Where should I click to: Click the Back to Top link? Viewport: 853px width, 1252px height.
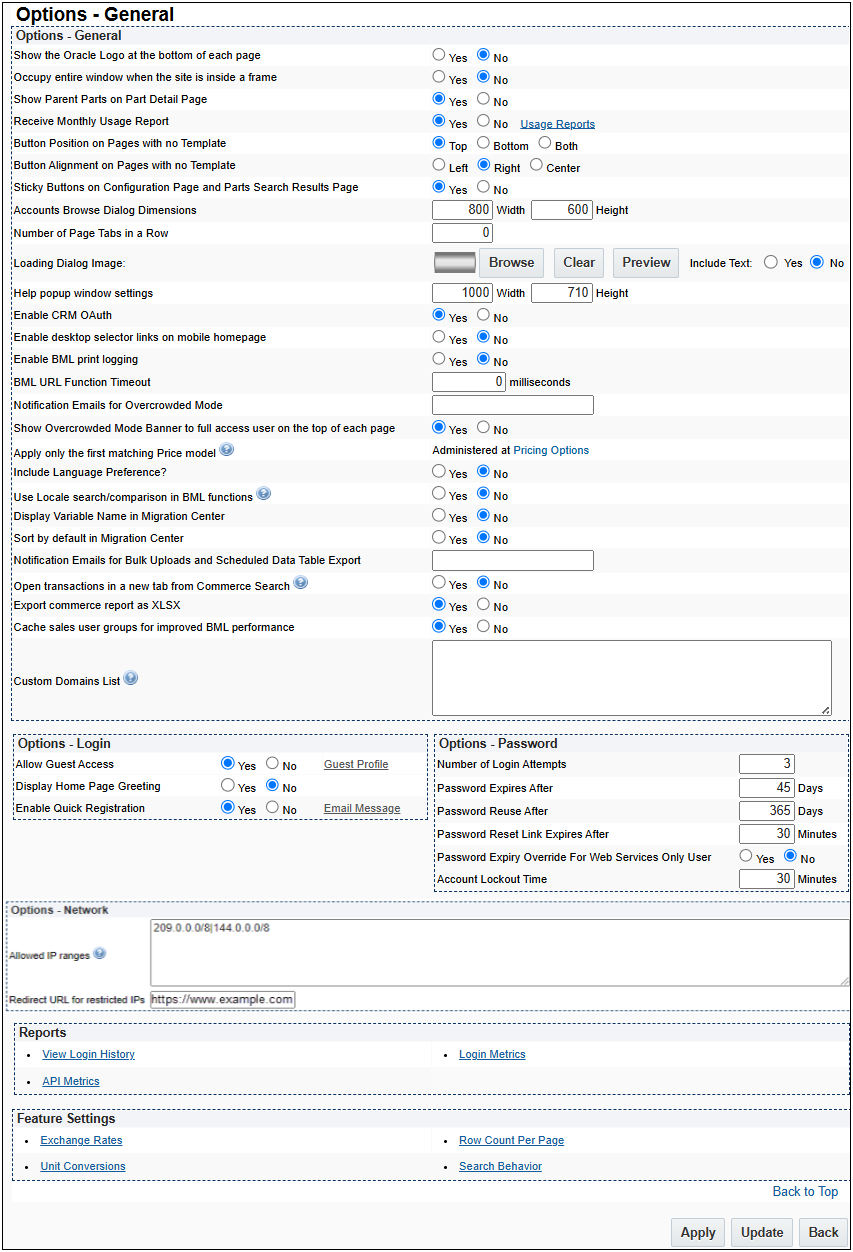[x=805, y=1191]
